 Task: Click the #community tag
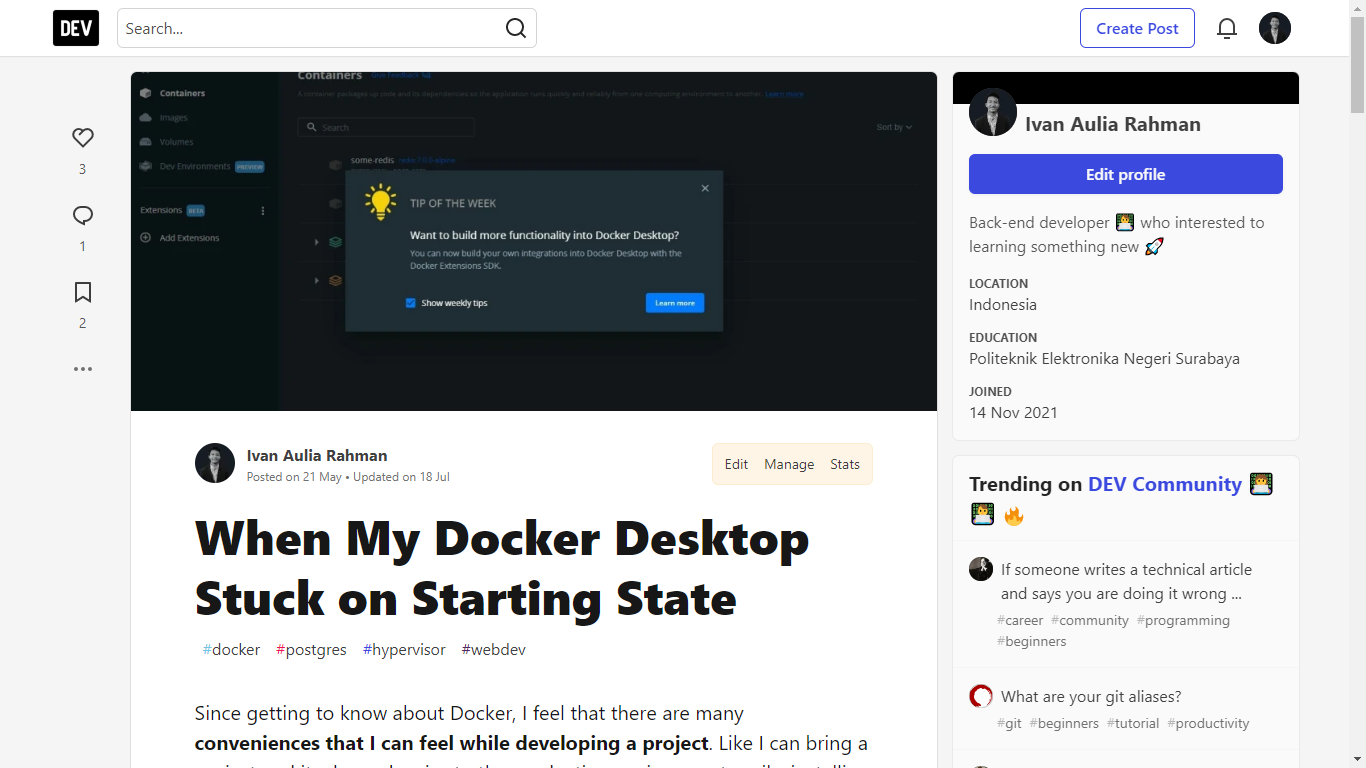(1090, 620)
